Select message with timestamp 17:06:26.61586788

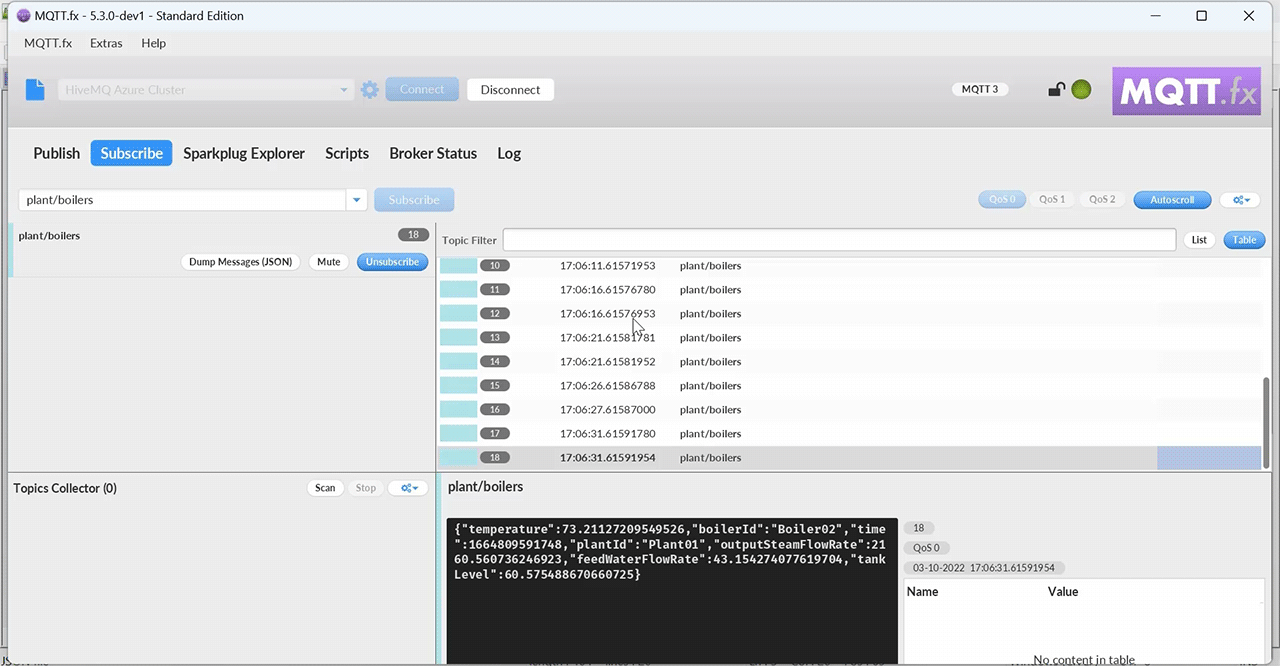click(x=849, y=386)
